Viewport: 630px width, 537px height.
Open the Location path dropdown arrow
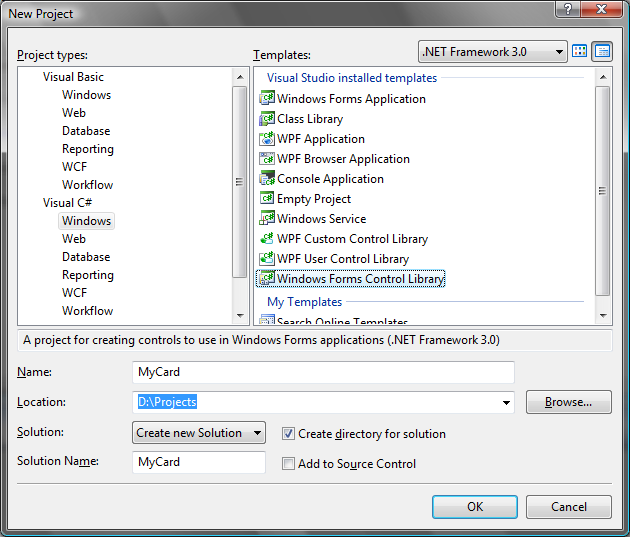point(506,402)
